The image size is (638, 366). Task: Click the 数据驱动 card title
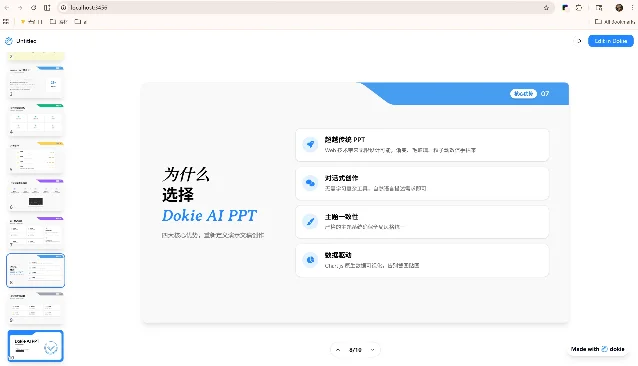coord(338,255)
